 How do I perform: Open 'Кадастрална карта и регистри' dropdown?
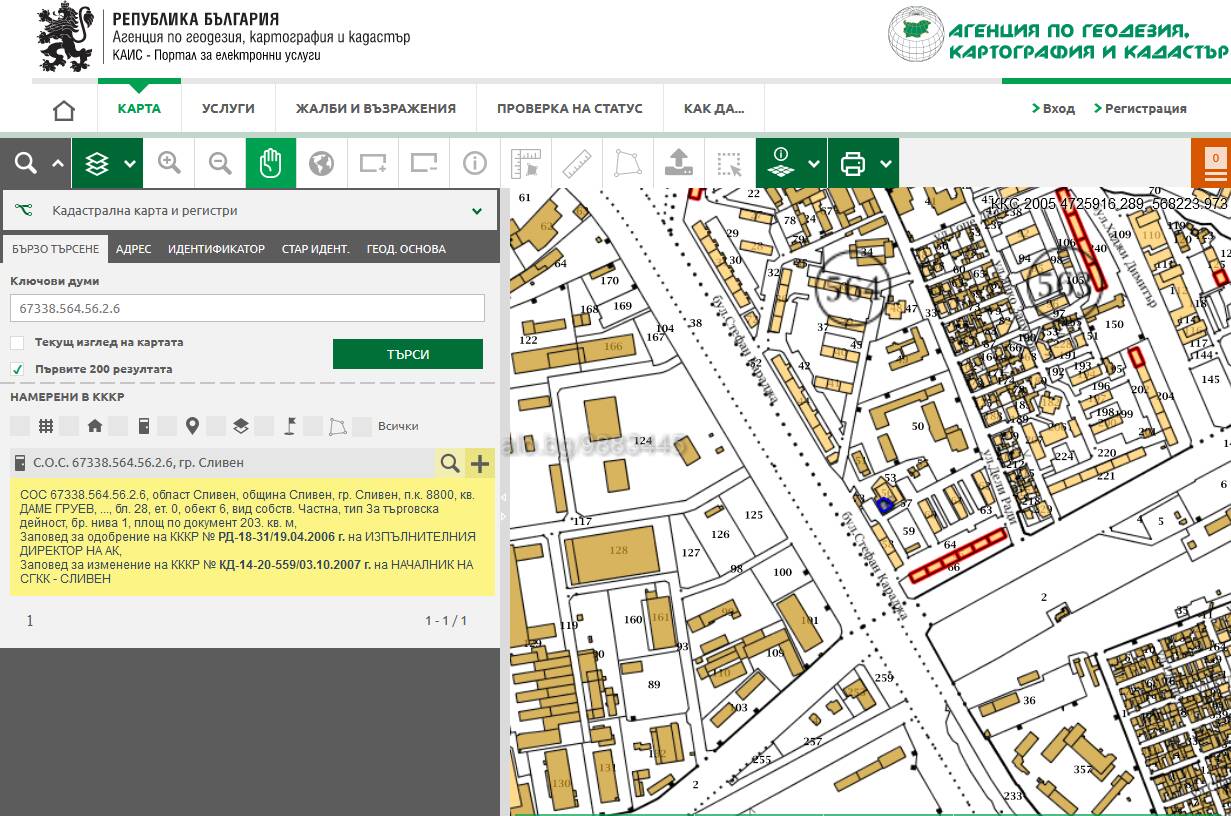pyautogui.click(x=250, y=211)
